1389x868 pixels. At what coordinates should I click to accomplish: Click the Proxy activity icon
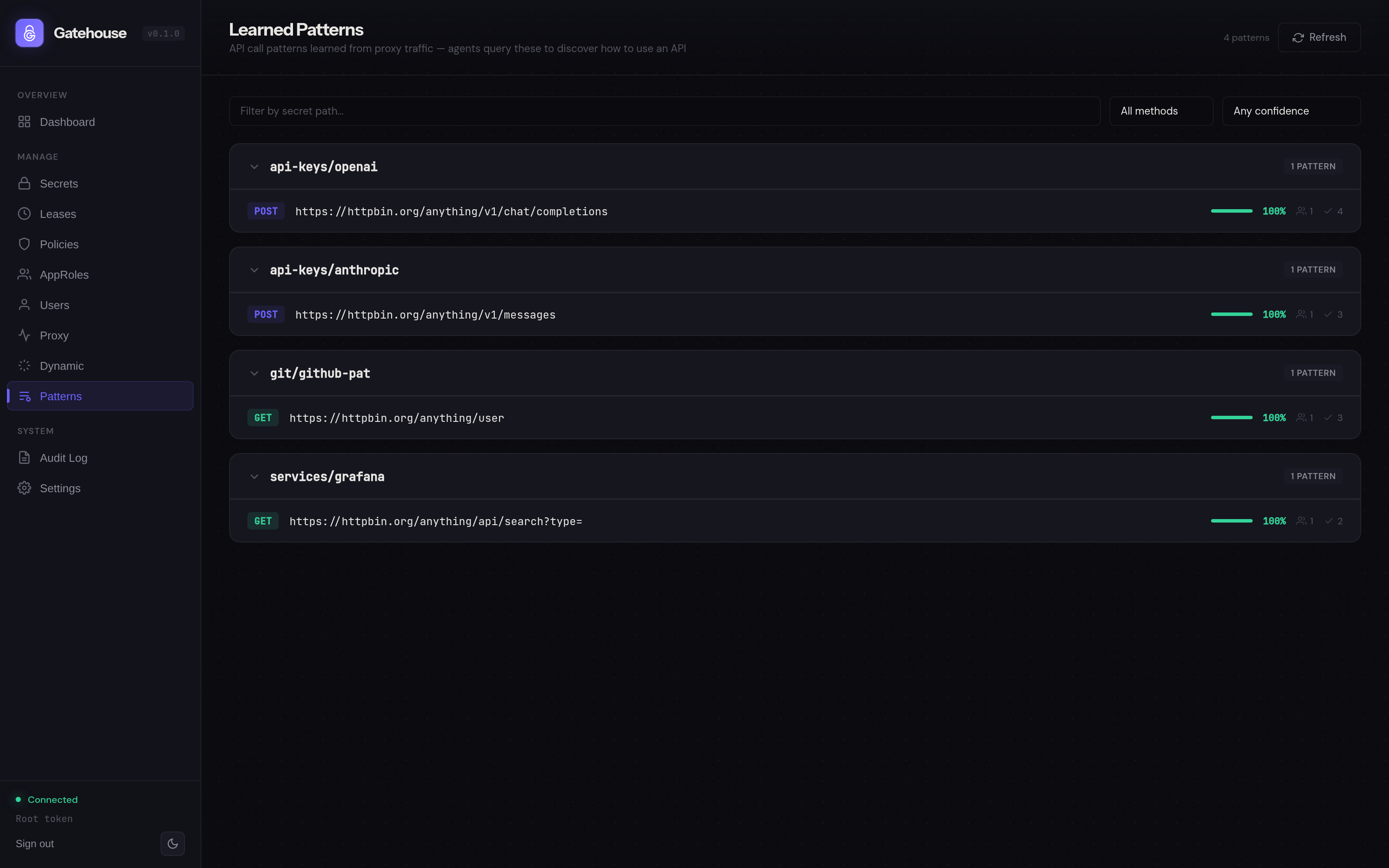(x=24, y=335)
